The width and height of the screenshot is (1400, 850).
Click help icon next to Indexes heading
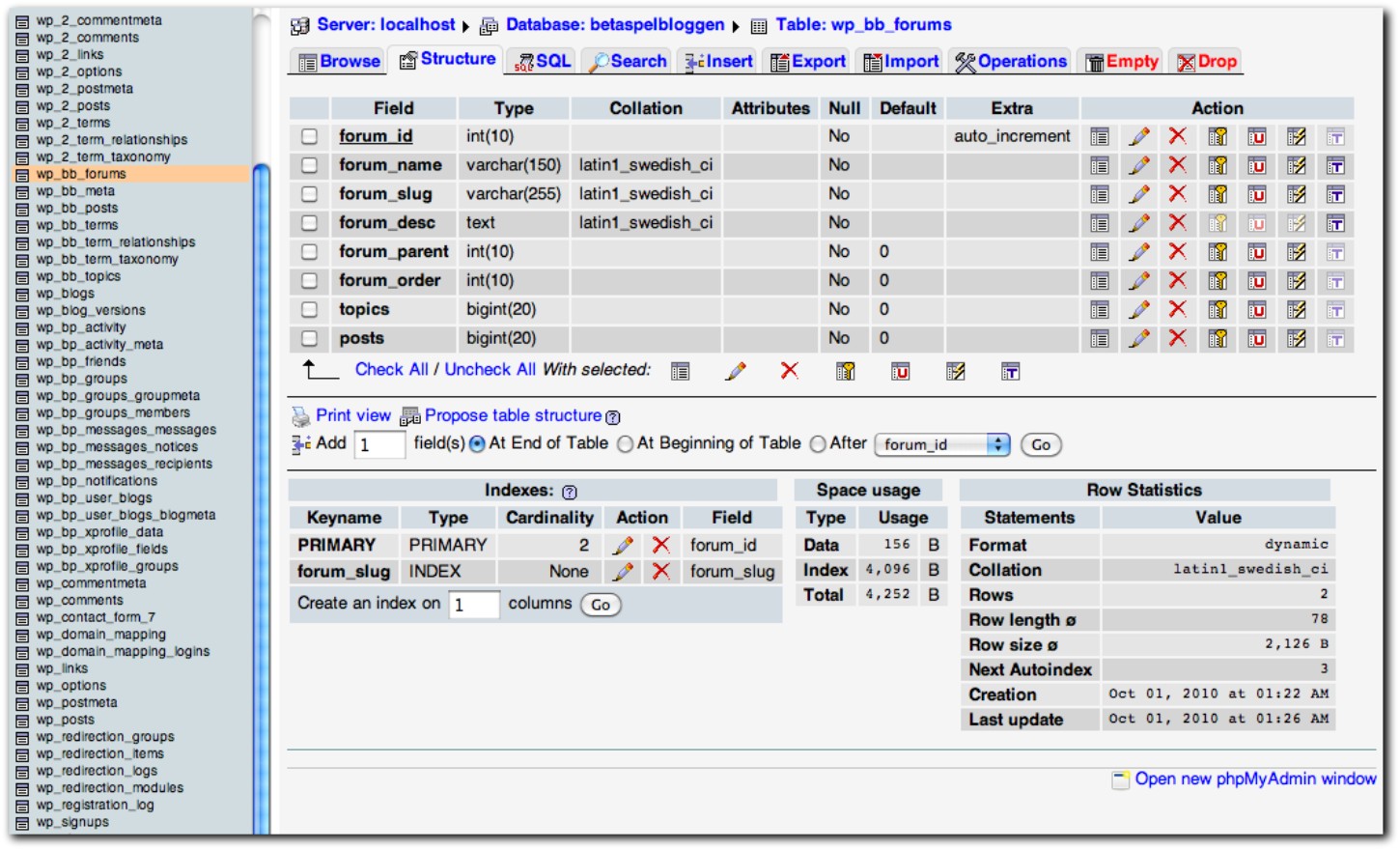(570, 492)
